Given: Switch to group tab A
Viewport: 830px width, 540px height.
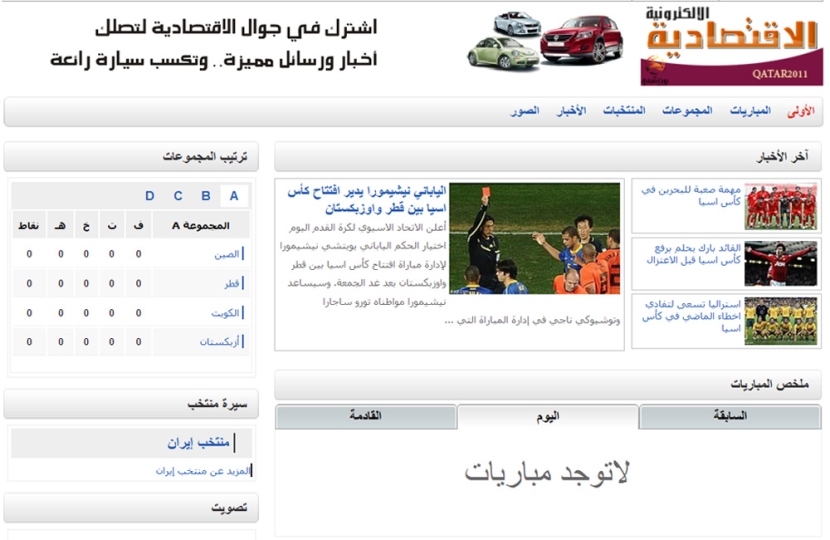Looking at the screenshot, I should click(234, 196).
